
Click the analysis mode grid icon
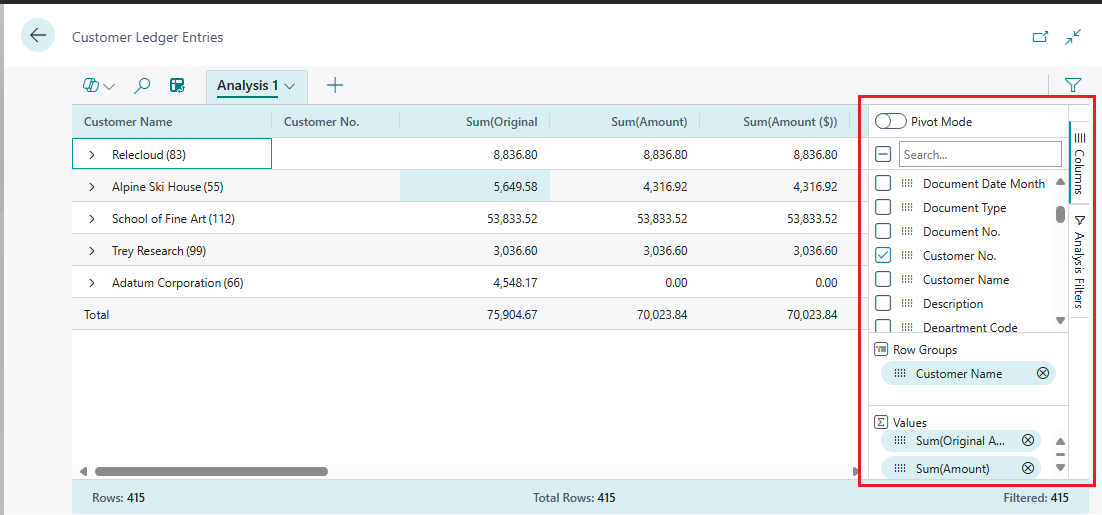pos(177,86)
